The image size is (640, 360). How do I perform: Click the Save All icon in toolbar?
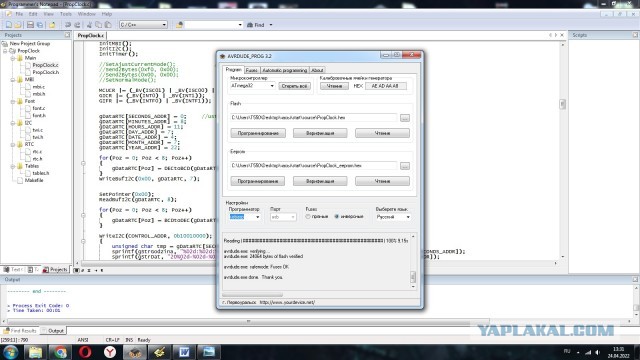pyautogui.click(x=40, y=25)
